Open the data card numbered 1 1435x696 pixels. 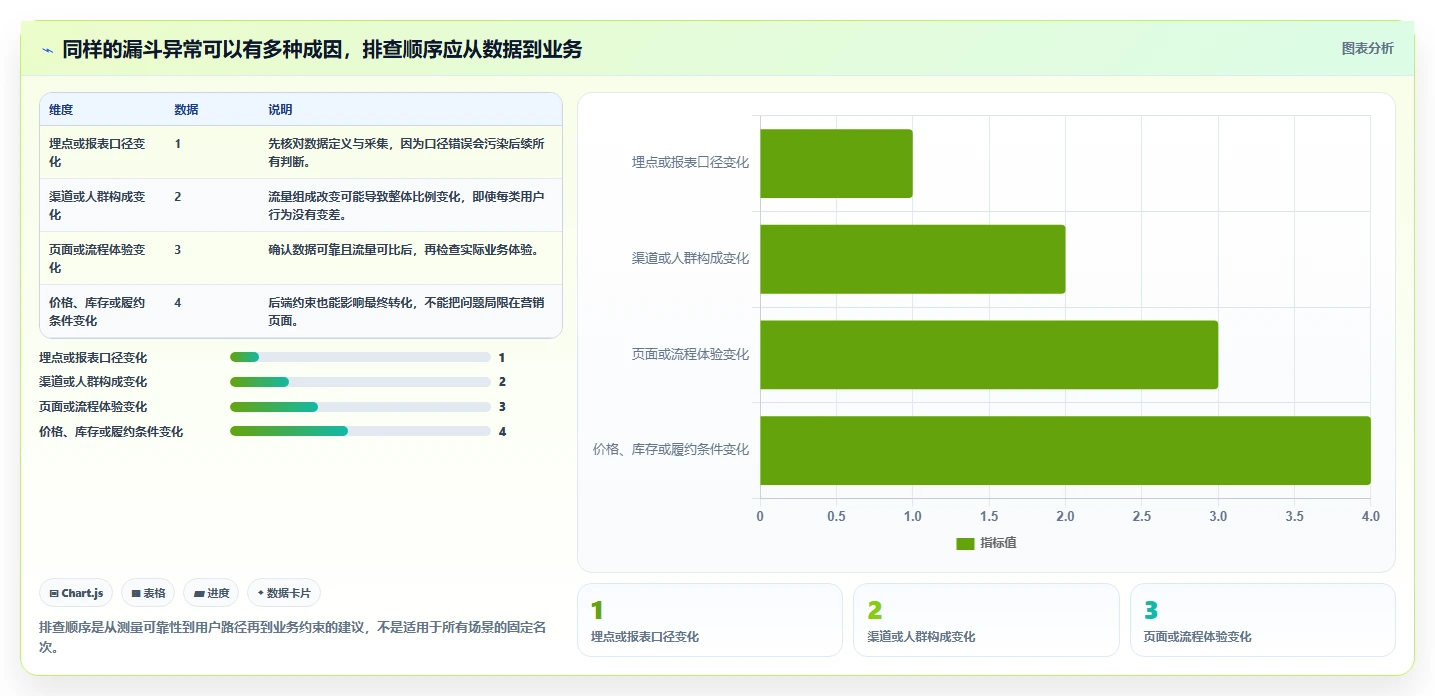(710, 620)
